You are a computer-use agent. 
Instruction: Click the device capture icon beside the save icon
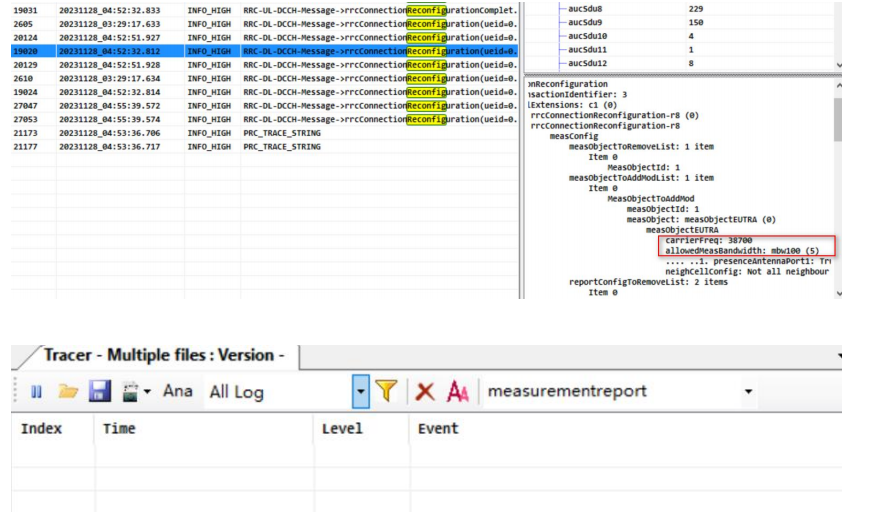(x=132, y=392)
